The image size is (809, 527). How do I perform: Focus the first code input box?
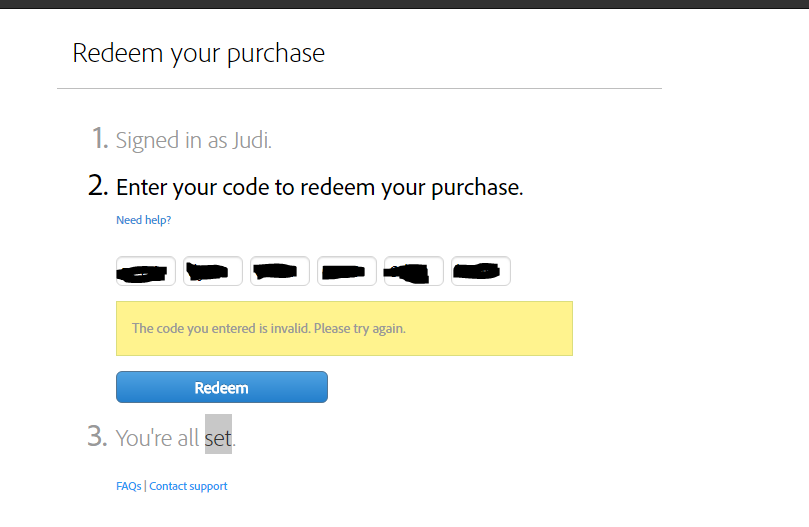click(x=146, y=271)
